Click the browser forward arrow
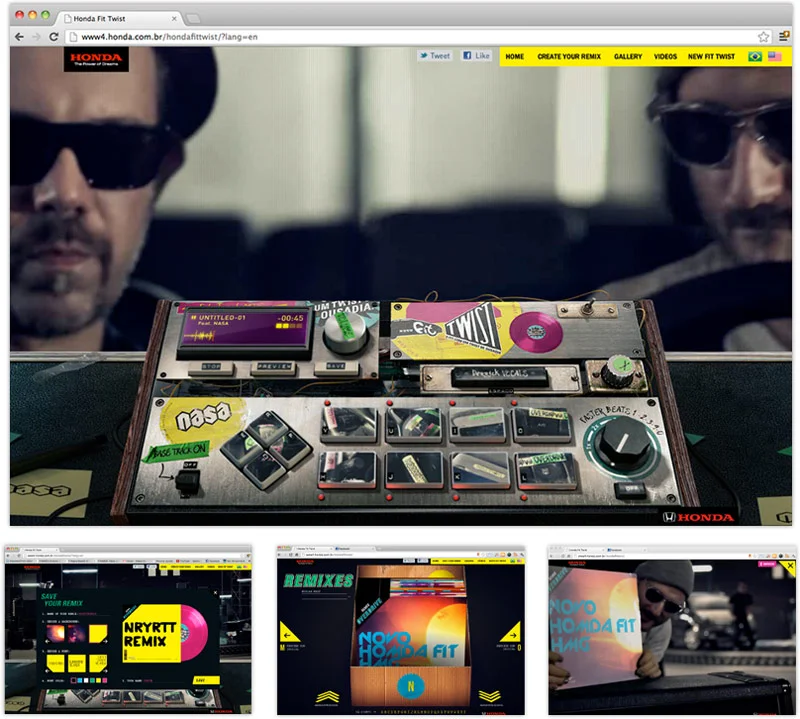 click(36, 37)
